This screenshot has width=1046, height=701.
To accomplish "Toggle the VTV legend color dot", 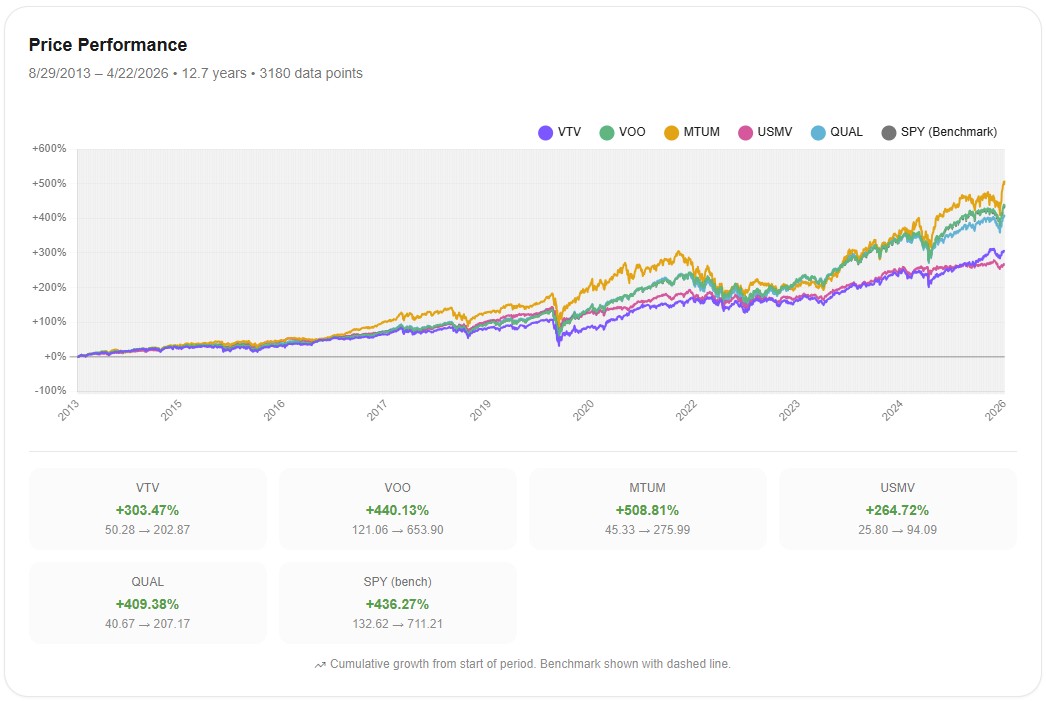I will (546, 133).
